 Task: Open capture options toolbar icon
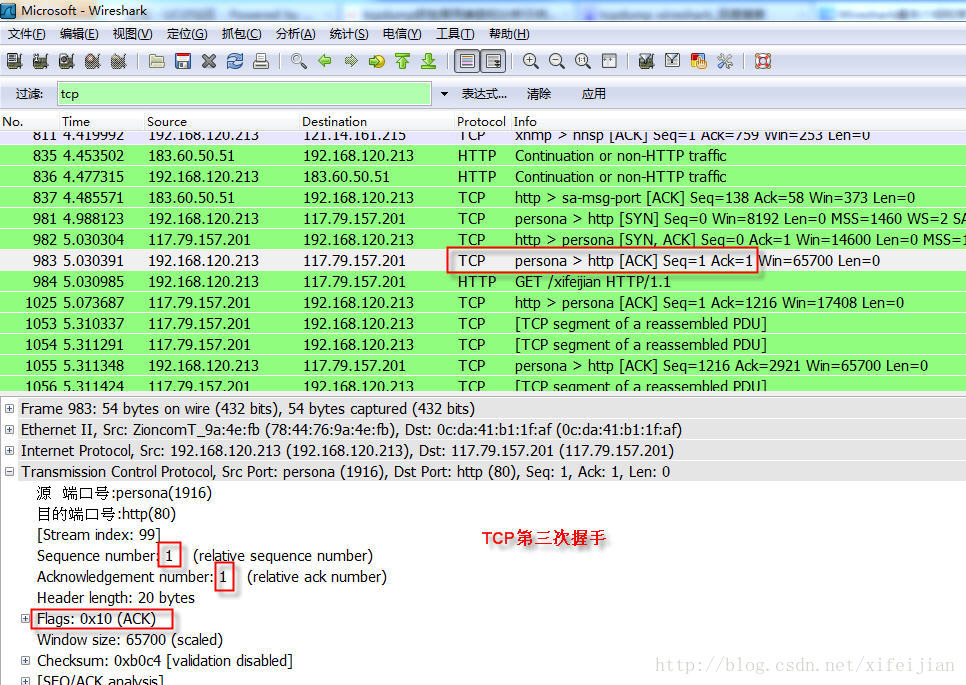tap(40, 61)
